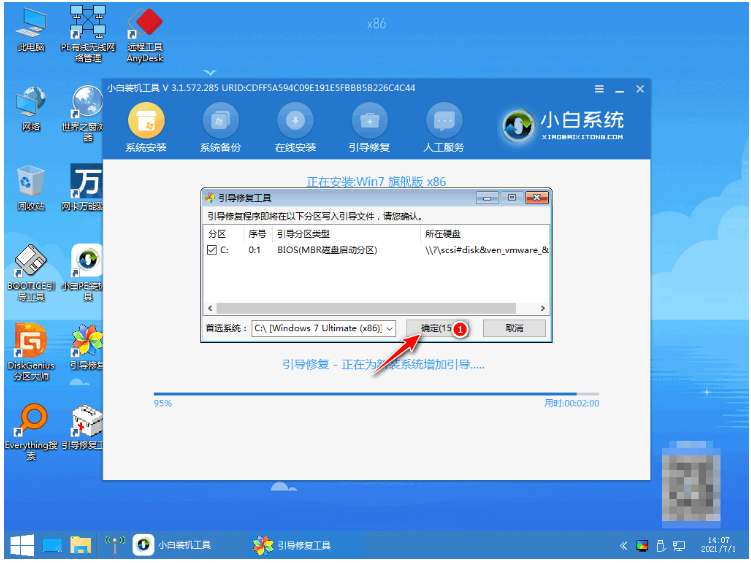The width and height of the screenshot is (751, 563).
Task: Expand the 首选系统 Windows 7 dropdown
Action: point(389,328)
